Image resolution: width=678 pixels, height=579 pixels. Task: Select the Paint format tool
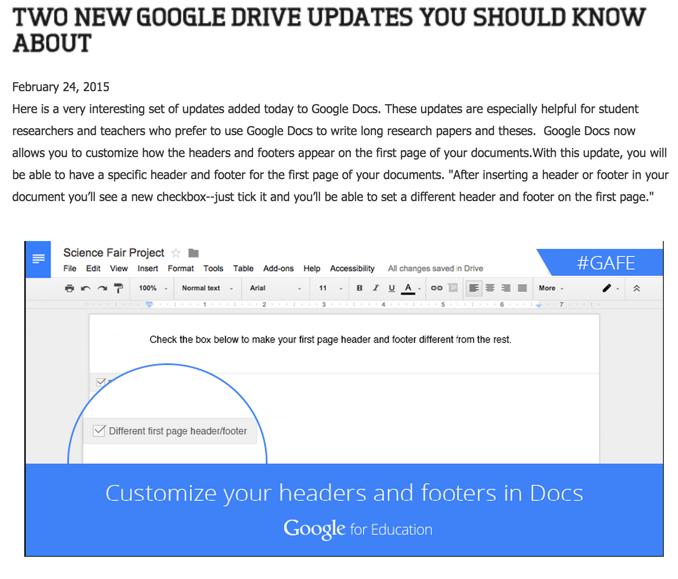(x=118, y=288)
